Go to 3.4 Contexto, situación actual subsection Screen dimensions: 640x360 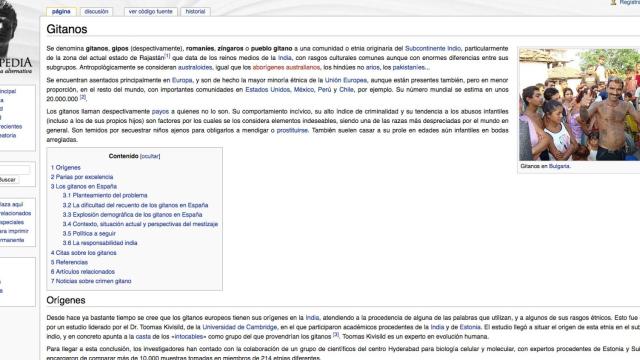140,224
